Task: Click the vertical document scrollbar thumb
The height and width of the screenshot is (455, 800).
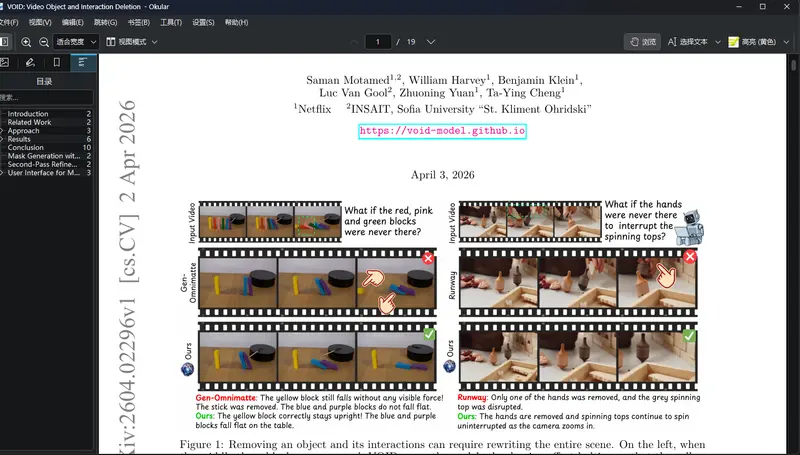Action: coord(793,65)
